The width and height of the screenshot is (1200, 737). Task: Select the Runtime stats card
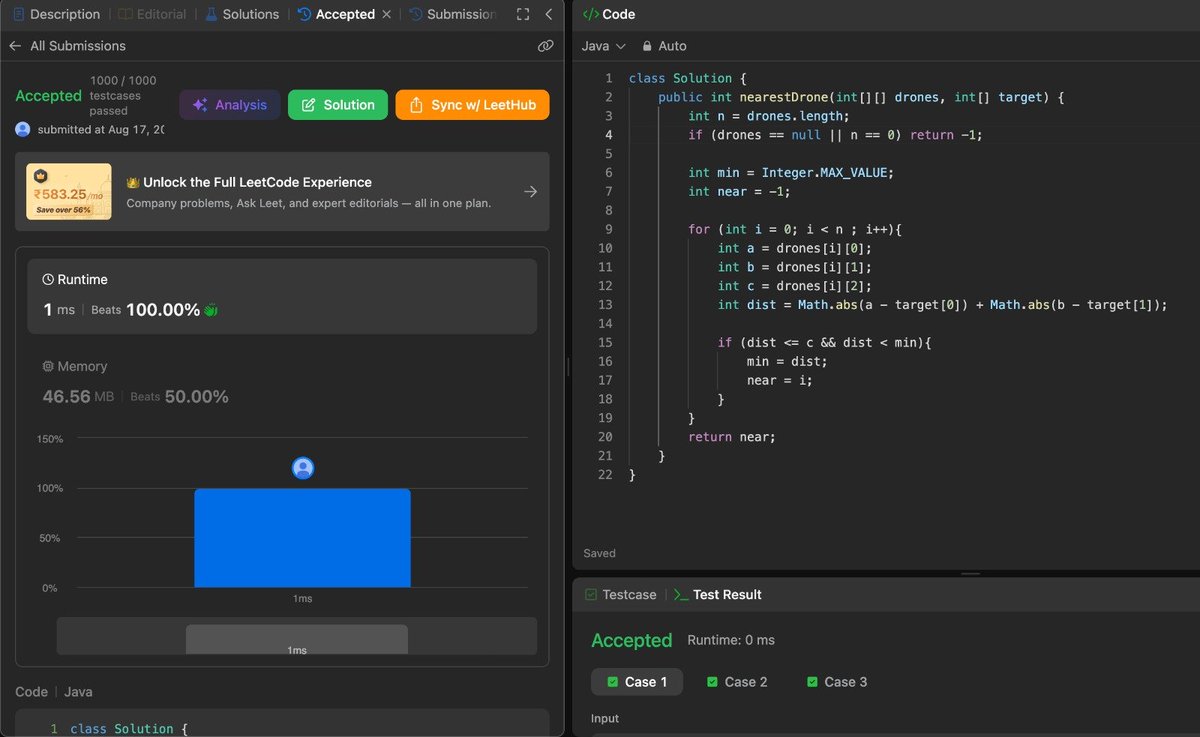tap(282, 296)
